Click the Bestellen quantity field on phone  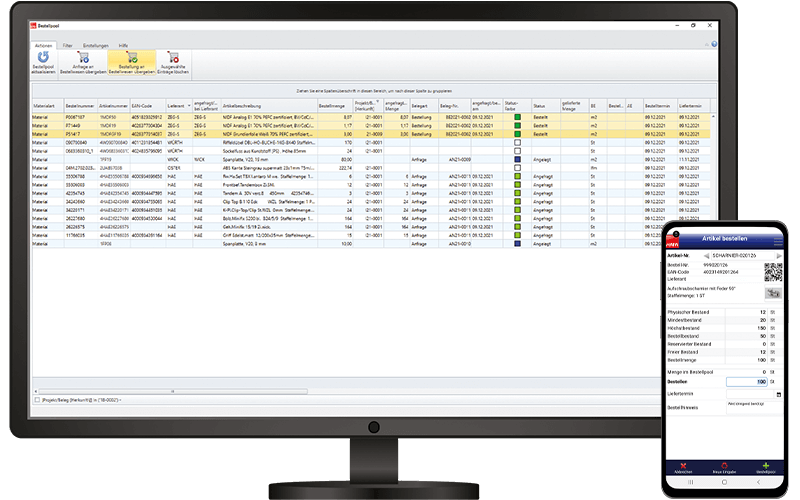pyautogui.click(x=746, y=382)
